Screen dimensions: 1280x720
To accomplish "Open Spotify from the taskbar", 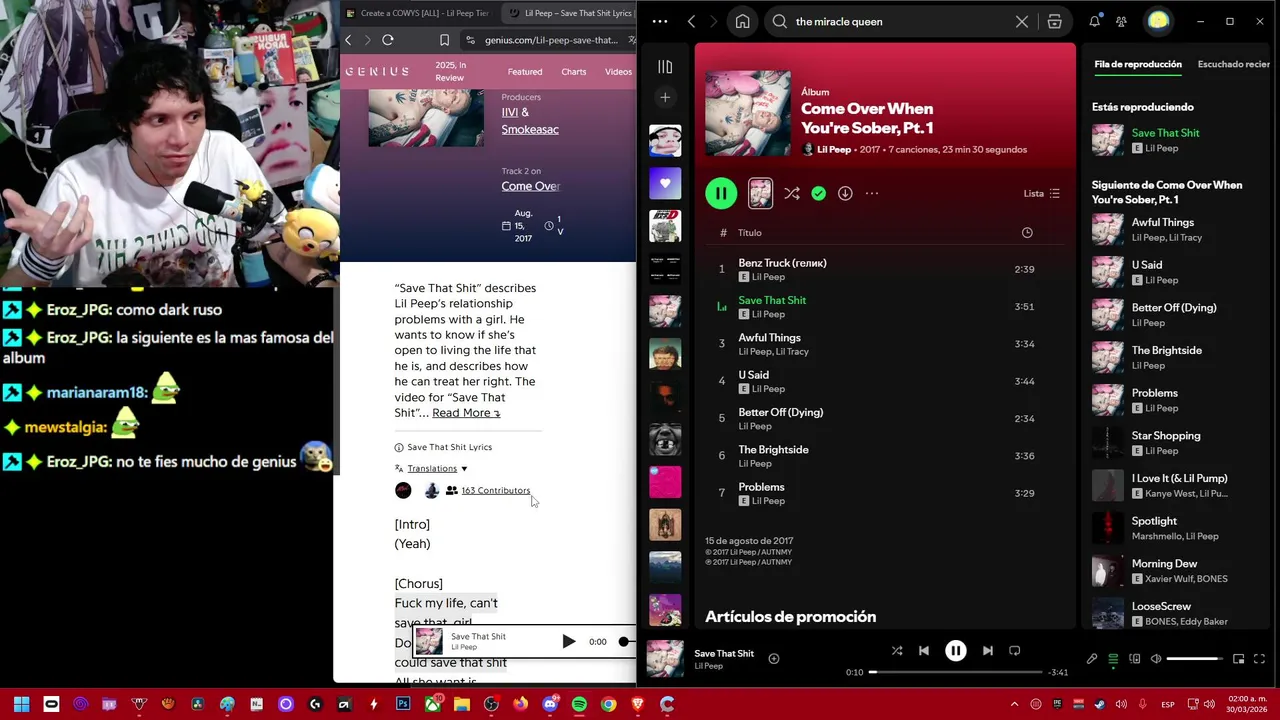I will [579, 705].
